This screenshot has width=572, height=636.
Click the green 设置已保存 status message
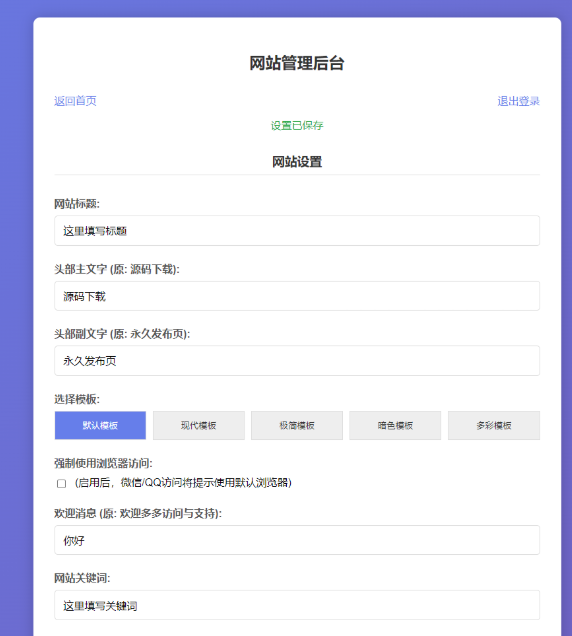click(297, 126)
